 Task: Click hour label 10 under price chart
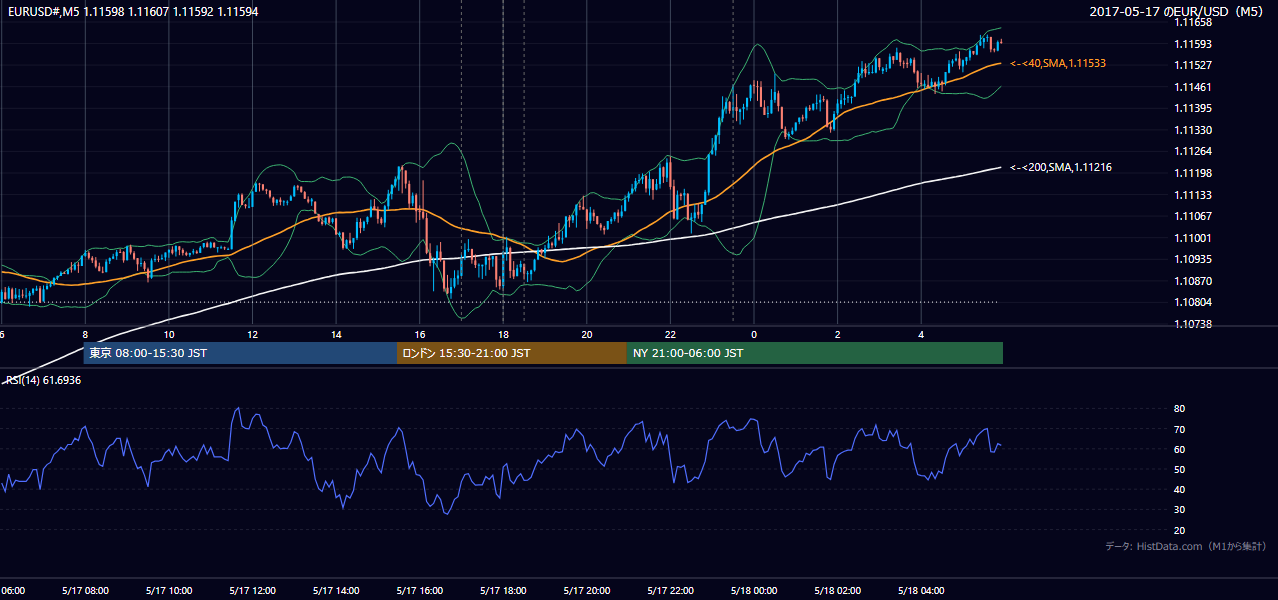point(168,334)
